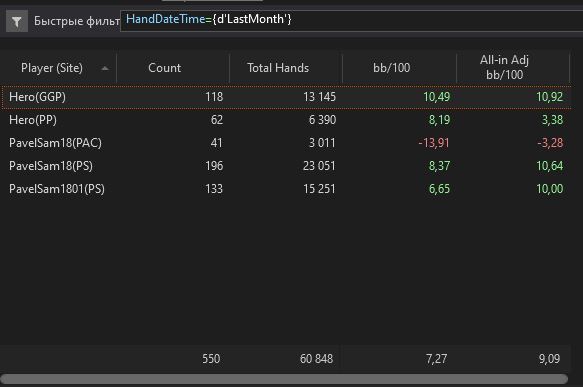Screen dimensions: 583x387
Task: Click Total Hands value 23 051
Action: tap(319, 166)
